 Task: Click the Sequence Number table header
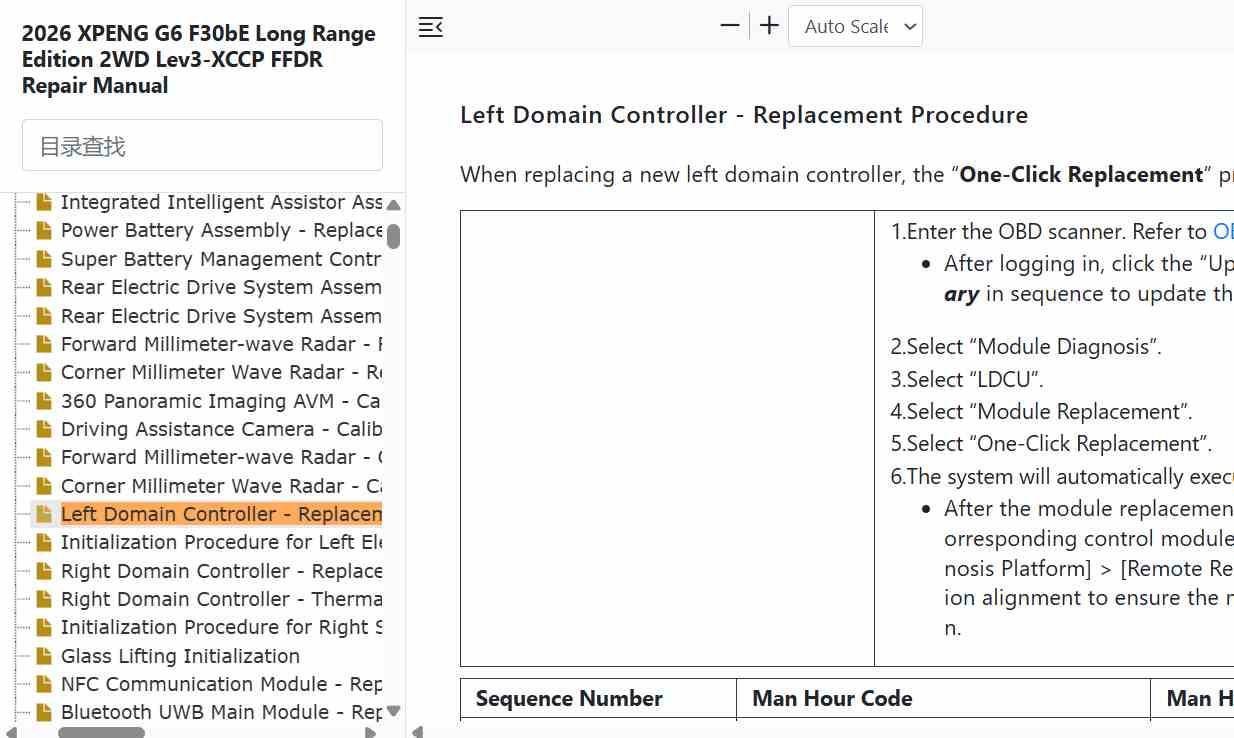coord(569,698)
